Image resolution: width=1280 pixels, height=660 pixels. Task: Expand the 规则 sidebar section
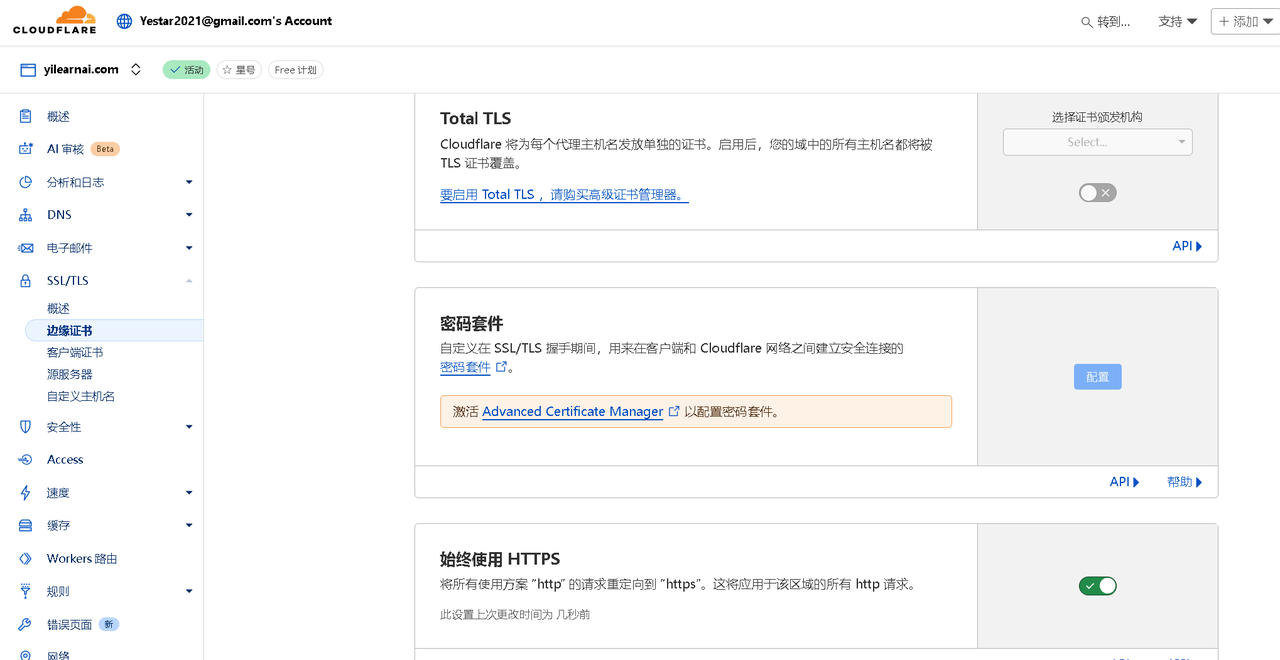point(189,592)
